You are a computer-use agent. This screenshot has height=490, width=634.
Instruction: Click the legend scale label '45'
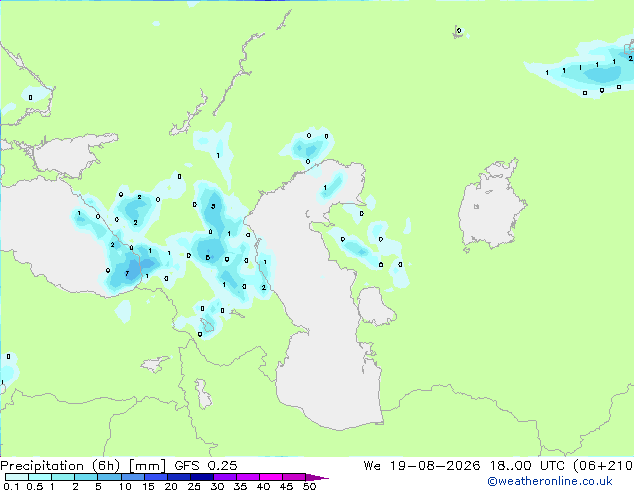click(x=286, y=486)
